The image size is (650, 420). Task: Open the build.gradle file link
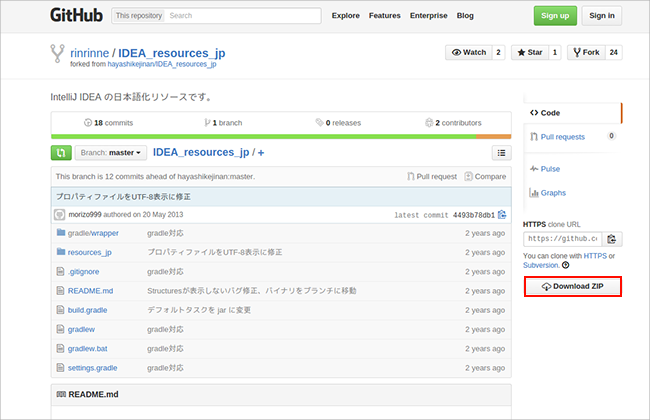[87, 310]
